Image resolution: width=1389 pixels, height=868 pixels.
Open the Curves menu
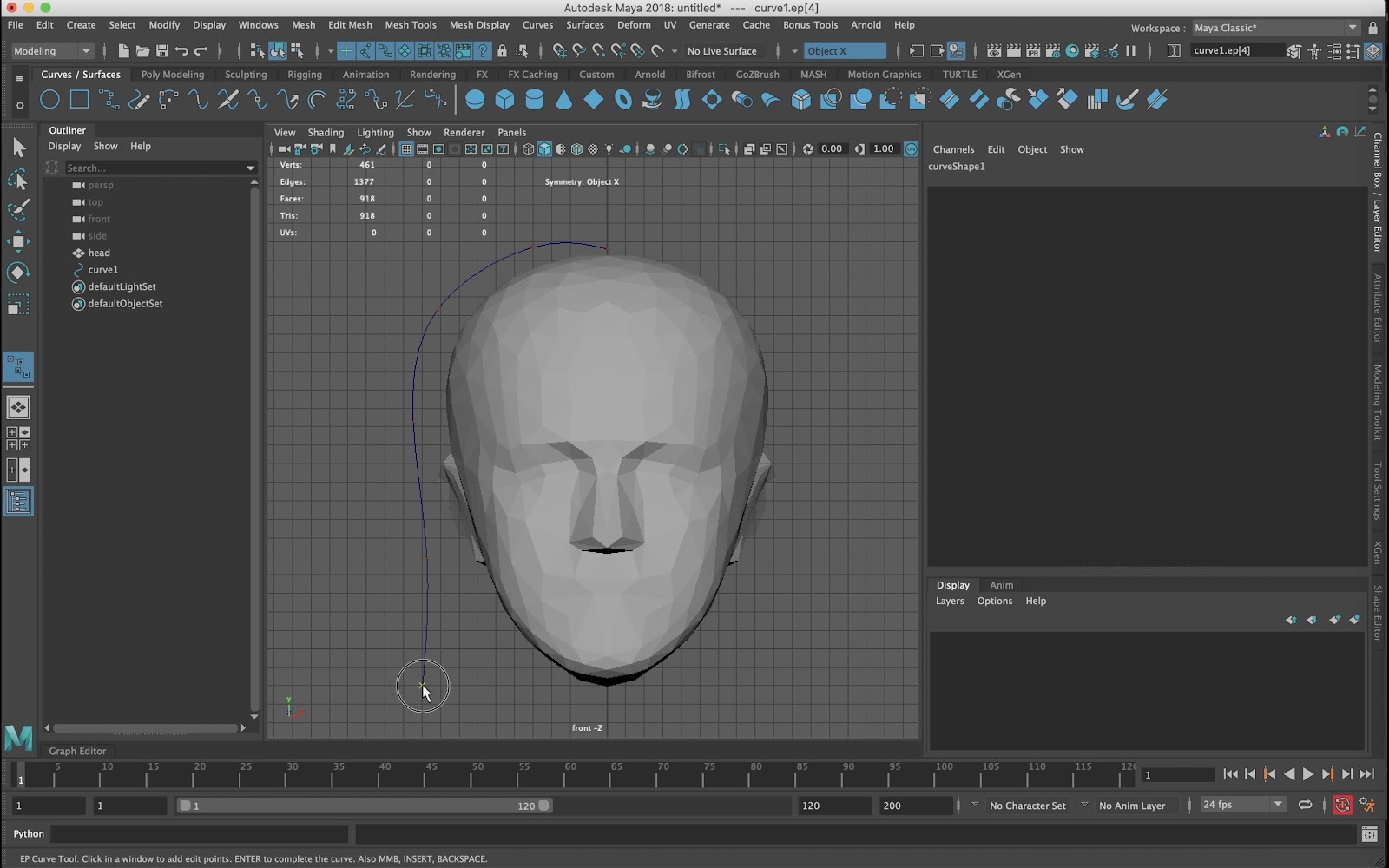click(537, 25)
